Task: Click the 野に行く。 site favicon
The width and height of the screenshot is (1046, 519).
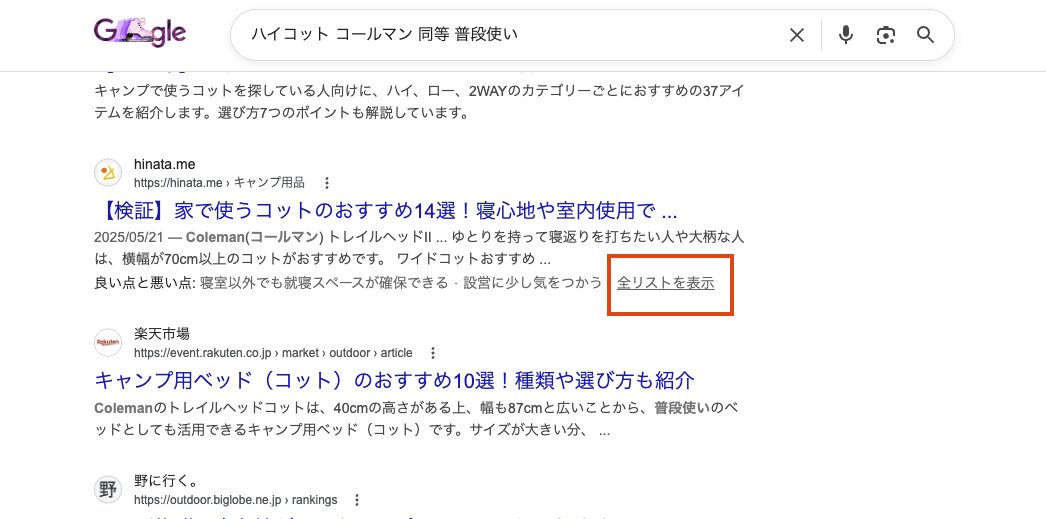Action: pyautogui.click(x=108, y=490)
